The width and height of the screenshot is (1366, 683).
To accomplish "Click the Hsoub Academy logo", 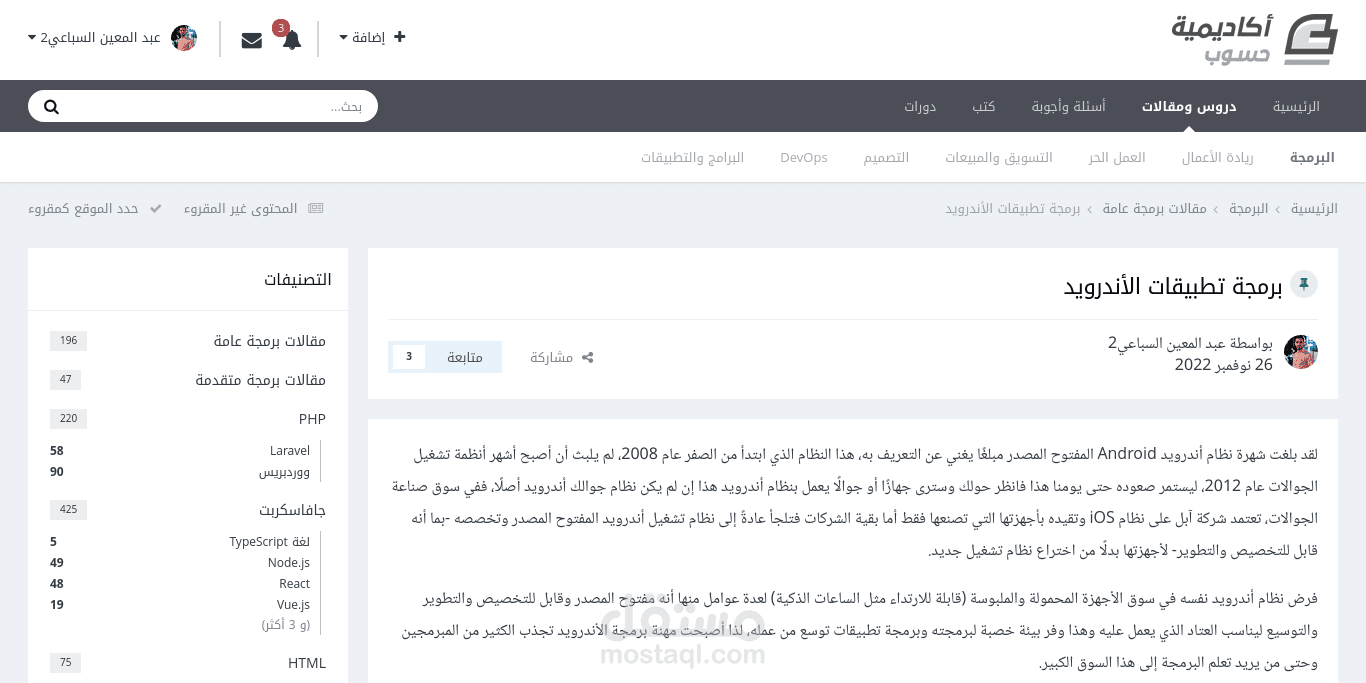I will tap(1257, 38).
